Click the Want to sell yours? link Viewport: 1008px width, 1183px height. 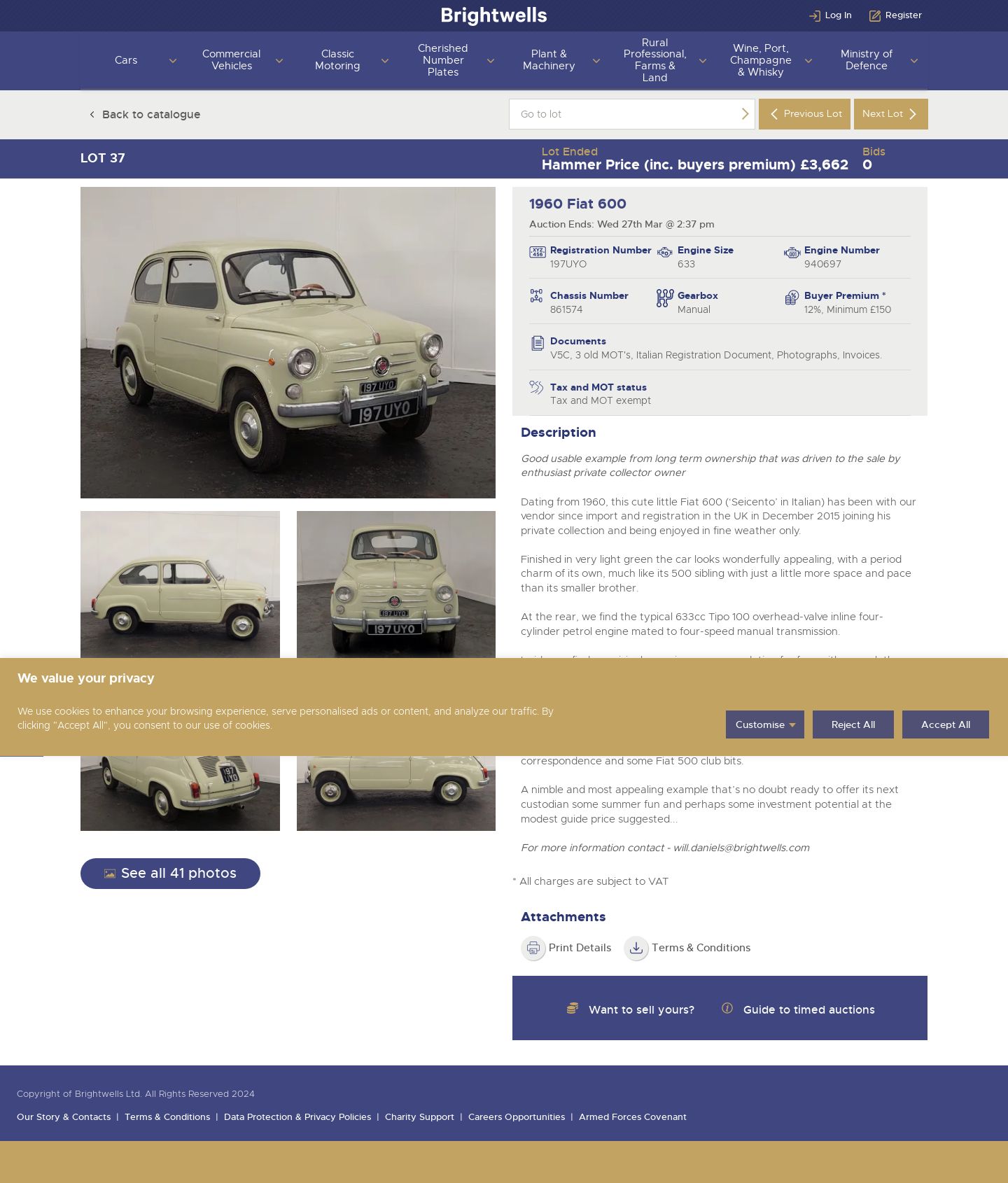coord(641,1009)
